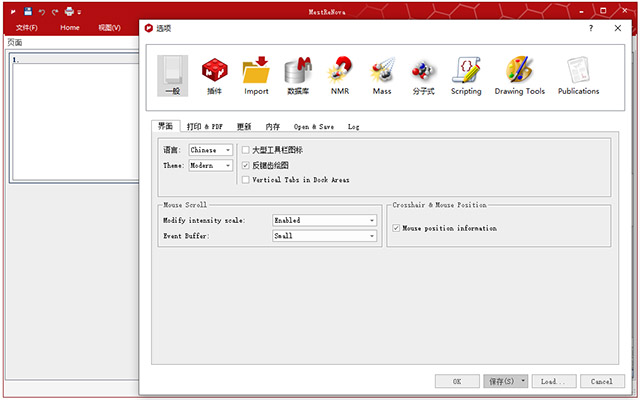640x400 pixels.
Task: Click the OK button
Action: point(457,381)
